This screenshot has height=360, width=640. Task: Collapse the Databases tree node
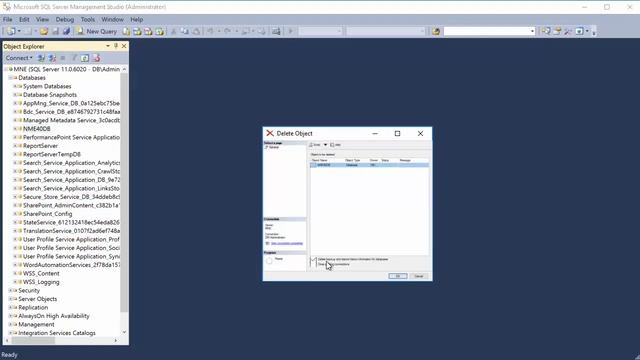pyautogui.click(x=10, y=78)
